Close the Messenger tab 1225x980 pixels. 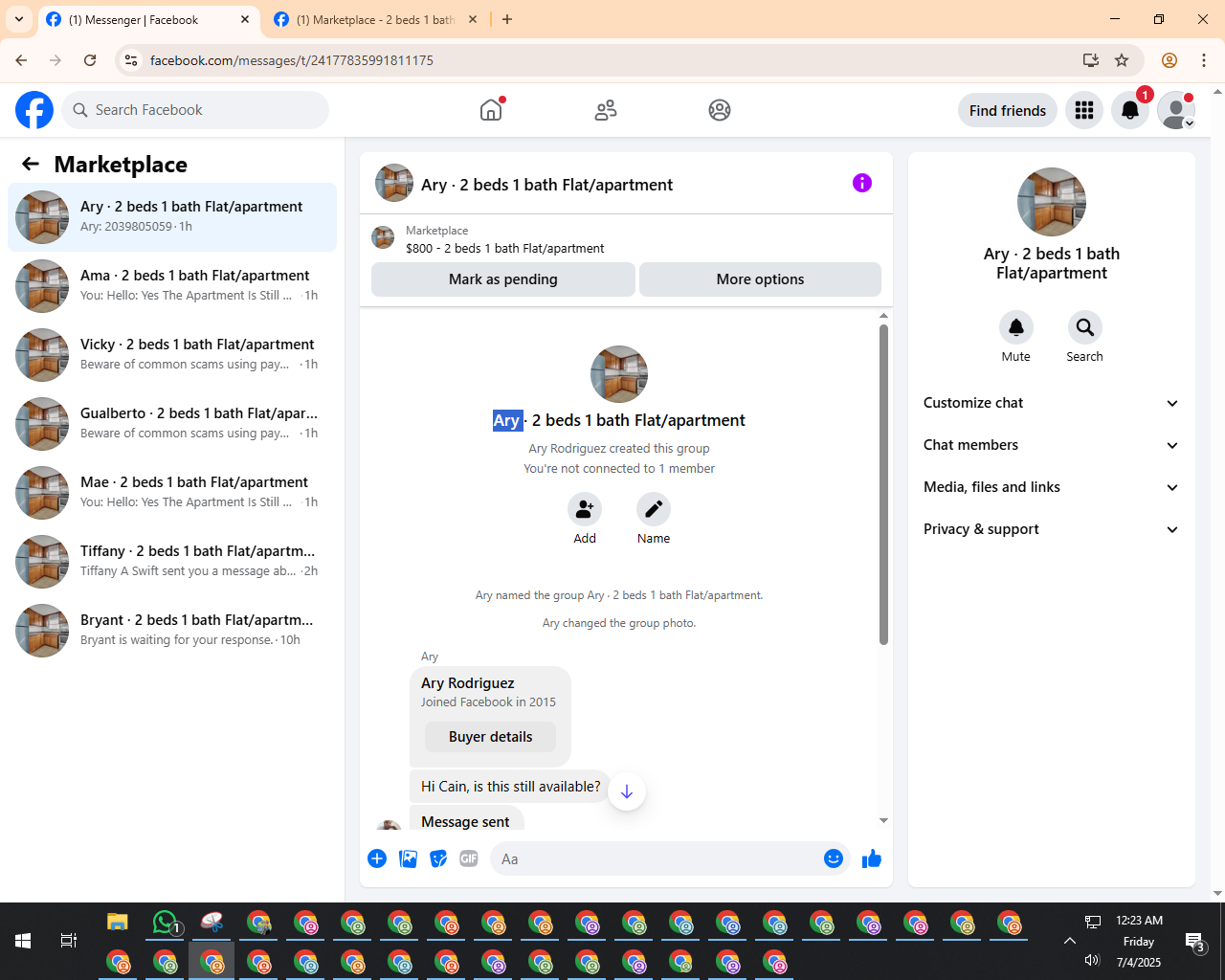(245, 19)
